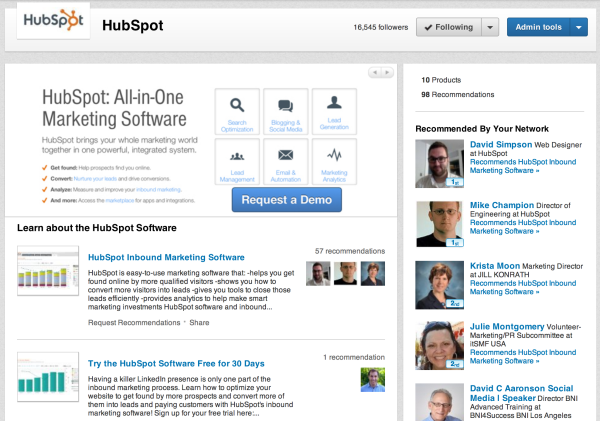Select the Email & Automation envelope tile
The height and width of the screenshot is (421, 600).
point(286,162)
